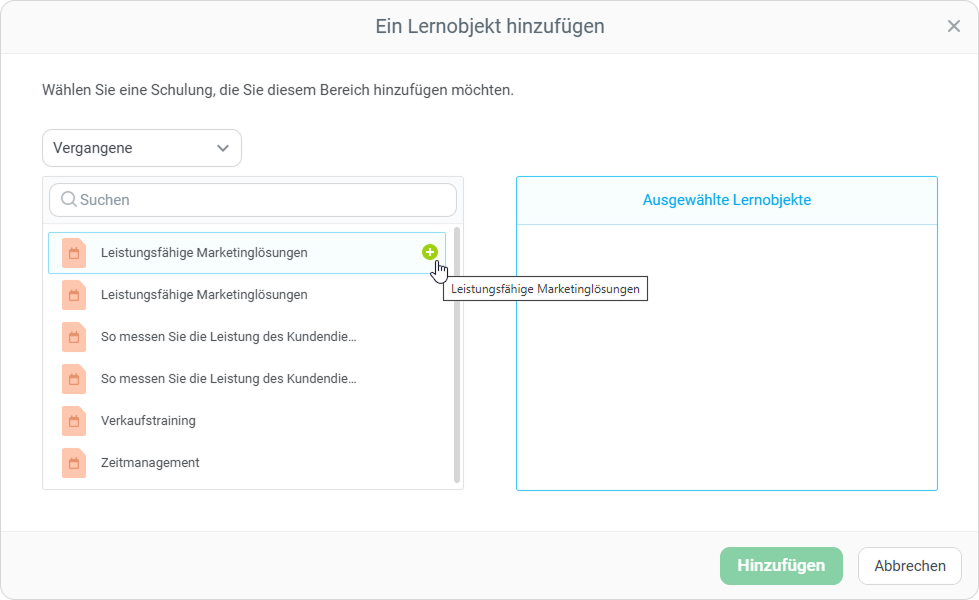Select the second Leistungsfähige Marketinglösungen entry text
This screenshot has width=979, height=600.
[x=204, y=295]
